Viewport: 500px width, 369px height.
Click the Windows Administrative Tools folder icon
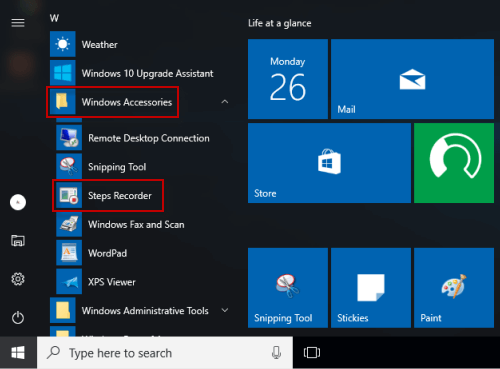click(x=63, y=310)
